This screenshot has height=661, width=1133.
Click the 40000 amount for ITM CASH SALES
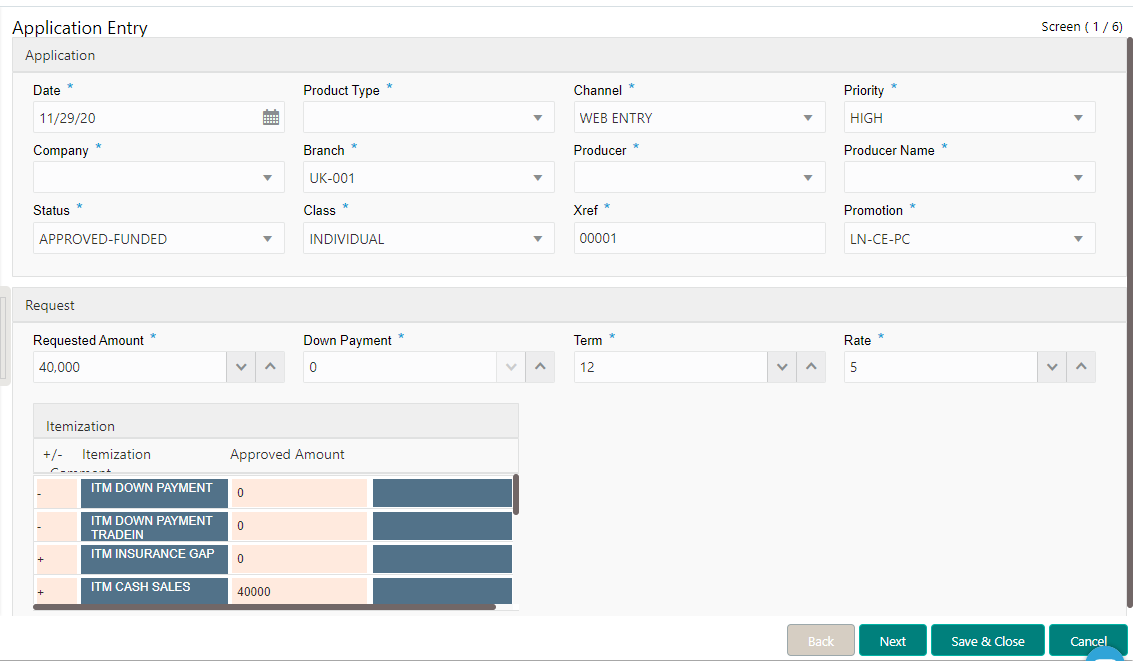point(299,591)
